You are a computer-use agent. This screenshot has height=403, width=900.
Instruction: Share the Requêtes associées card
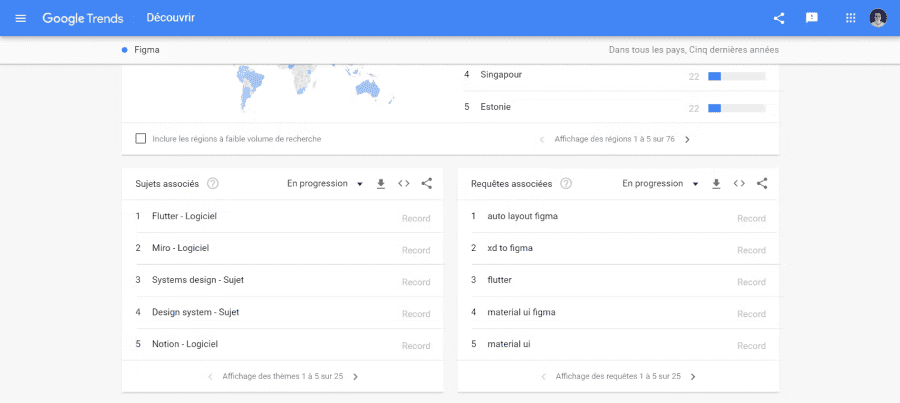coord(762,184)
